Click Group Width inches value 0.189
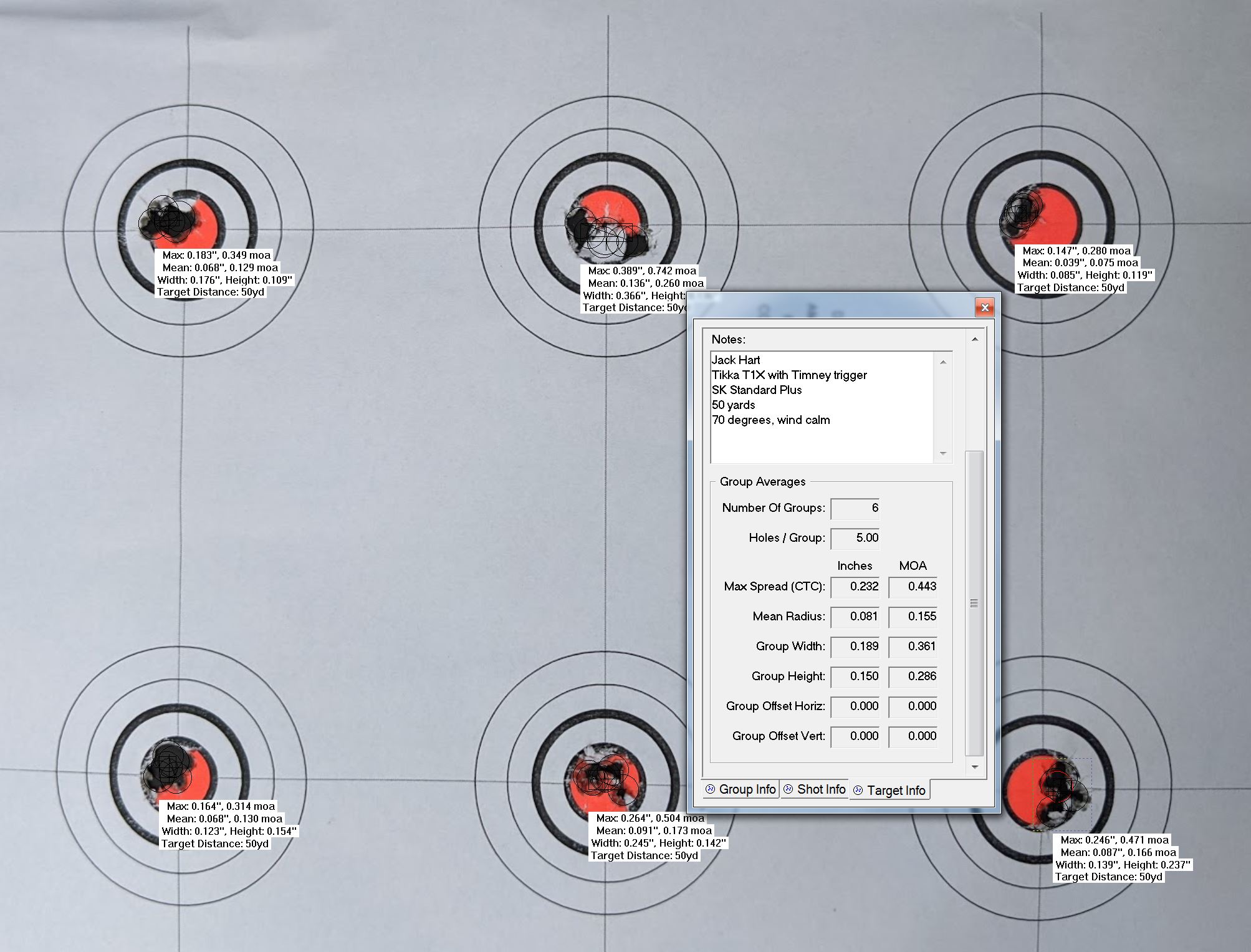1251x952 pixels. coord(855,647)
